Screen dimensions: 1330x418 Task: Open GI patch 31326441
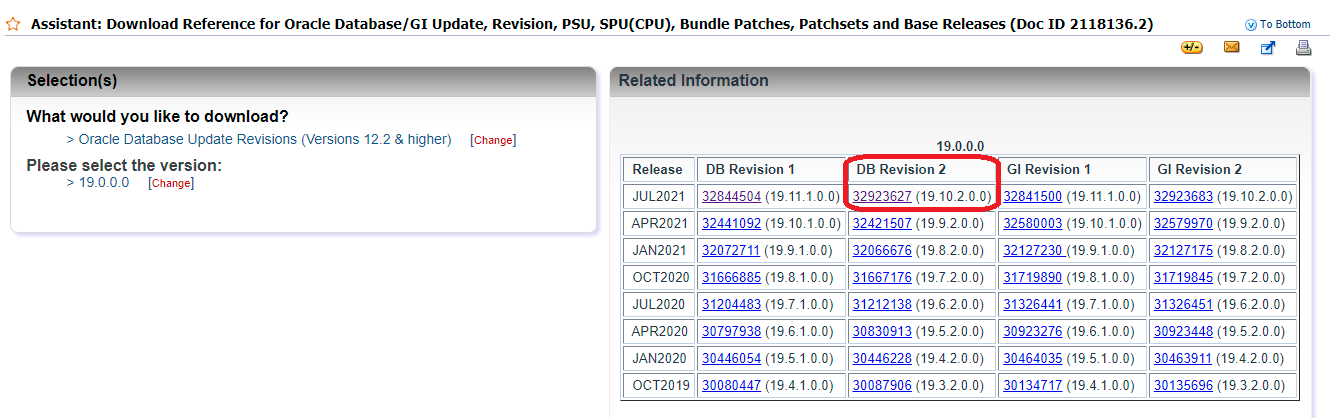point(1032,304)
